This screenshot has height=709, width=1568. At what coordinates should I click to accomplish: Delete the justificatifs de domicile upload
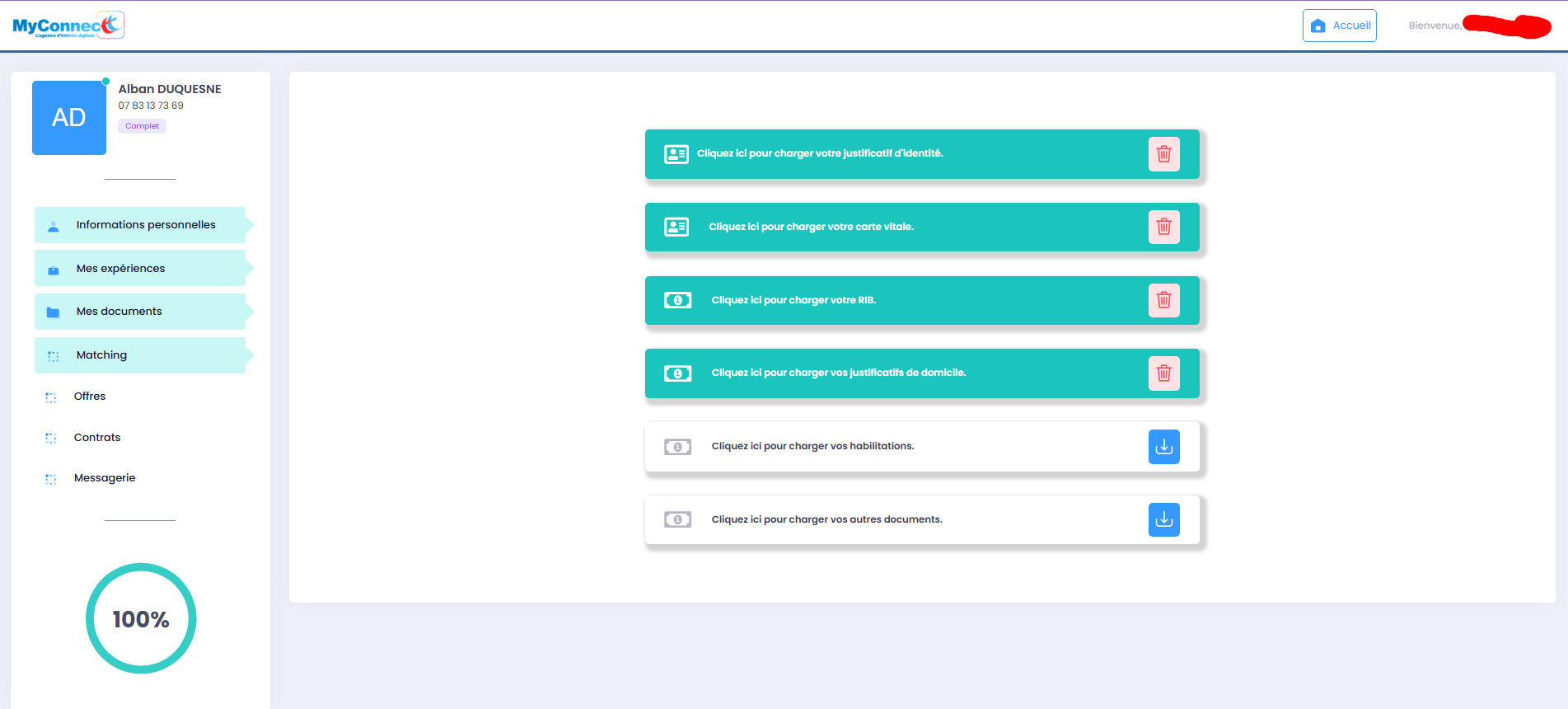pos(1163,373)
